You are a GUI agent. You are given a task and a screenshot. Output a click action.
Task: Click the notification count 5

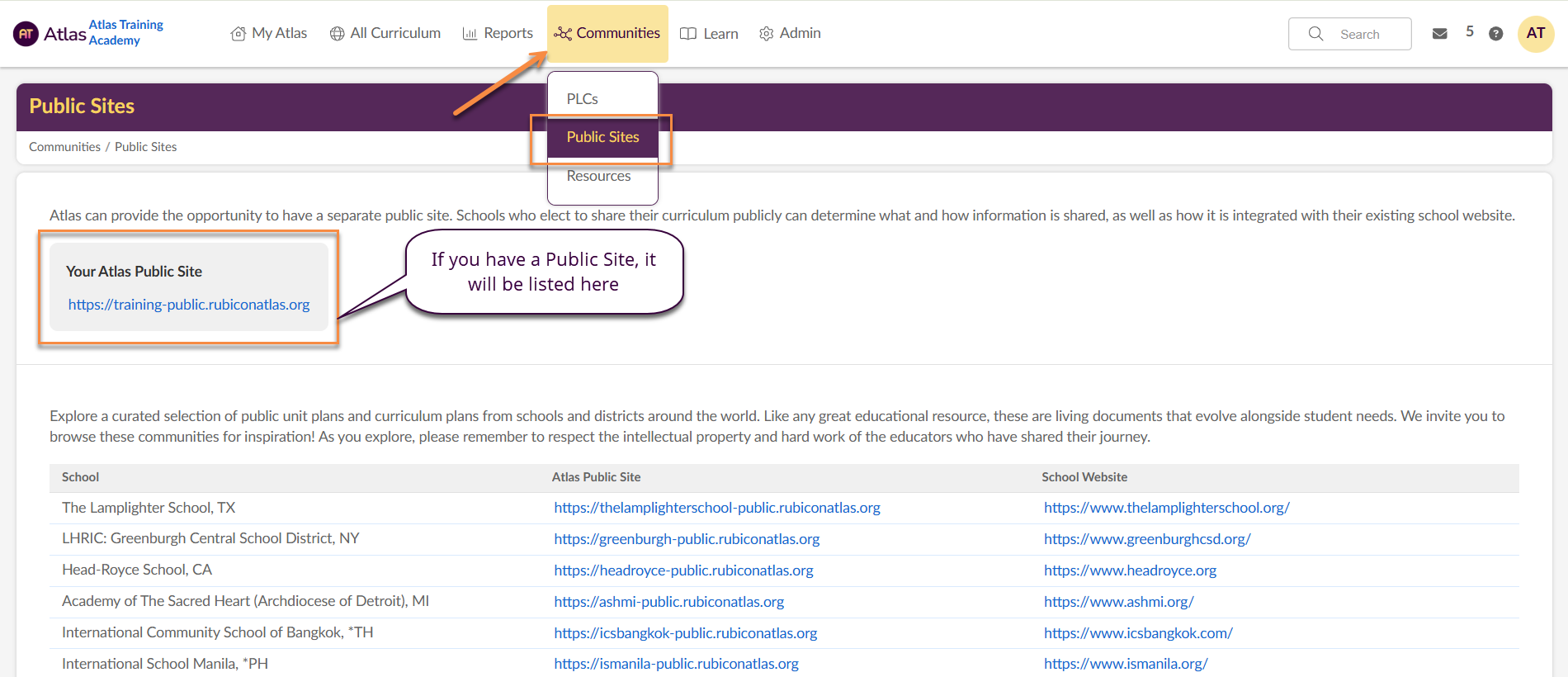(x=1470, y=31)
